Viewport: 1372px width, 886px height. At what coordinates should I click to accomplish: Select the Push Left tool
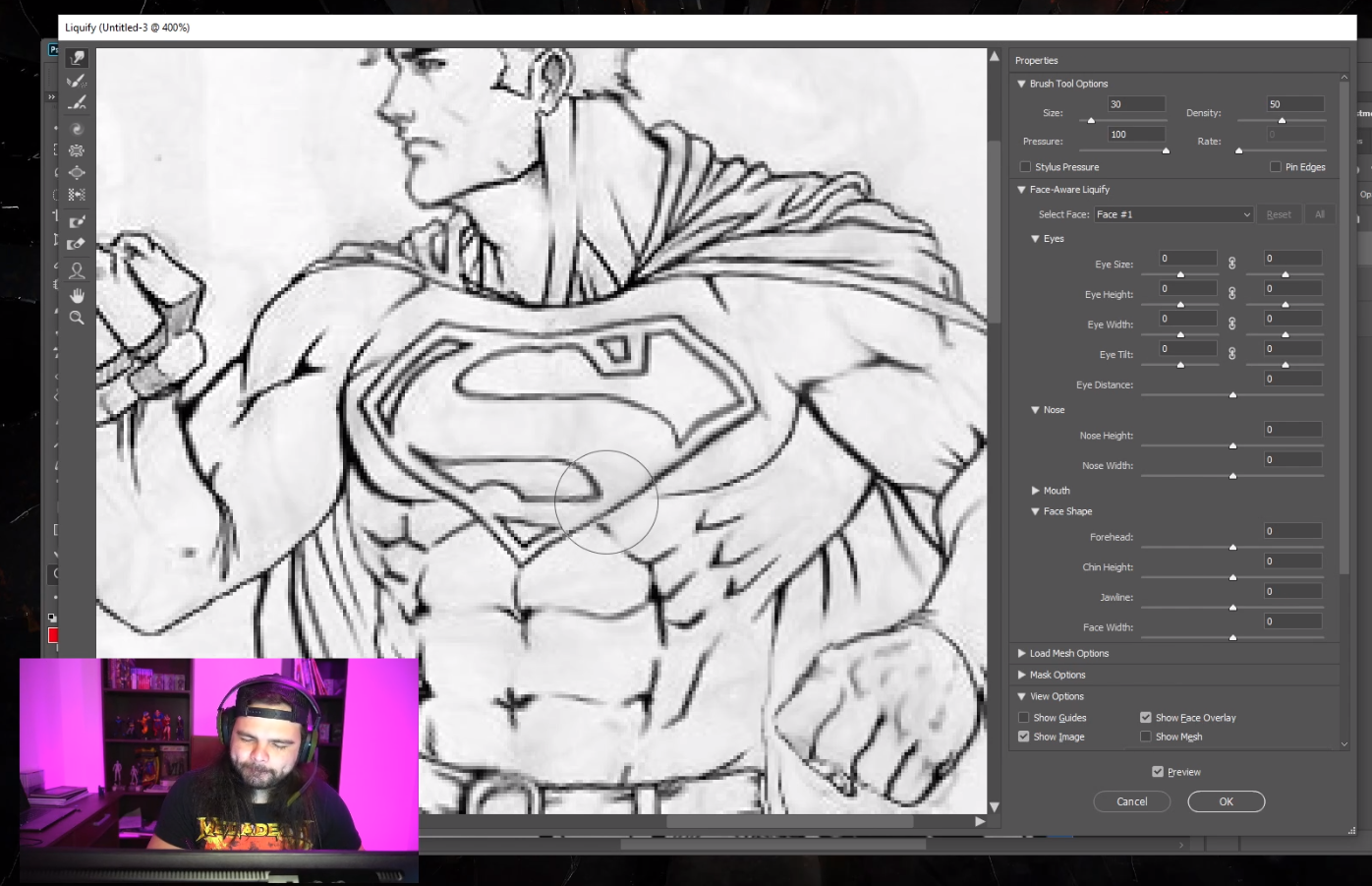77,195
